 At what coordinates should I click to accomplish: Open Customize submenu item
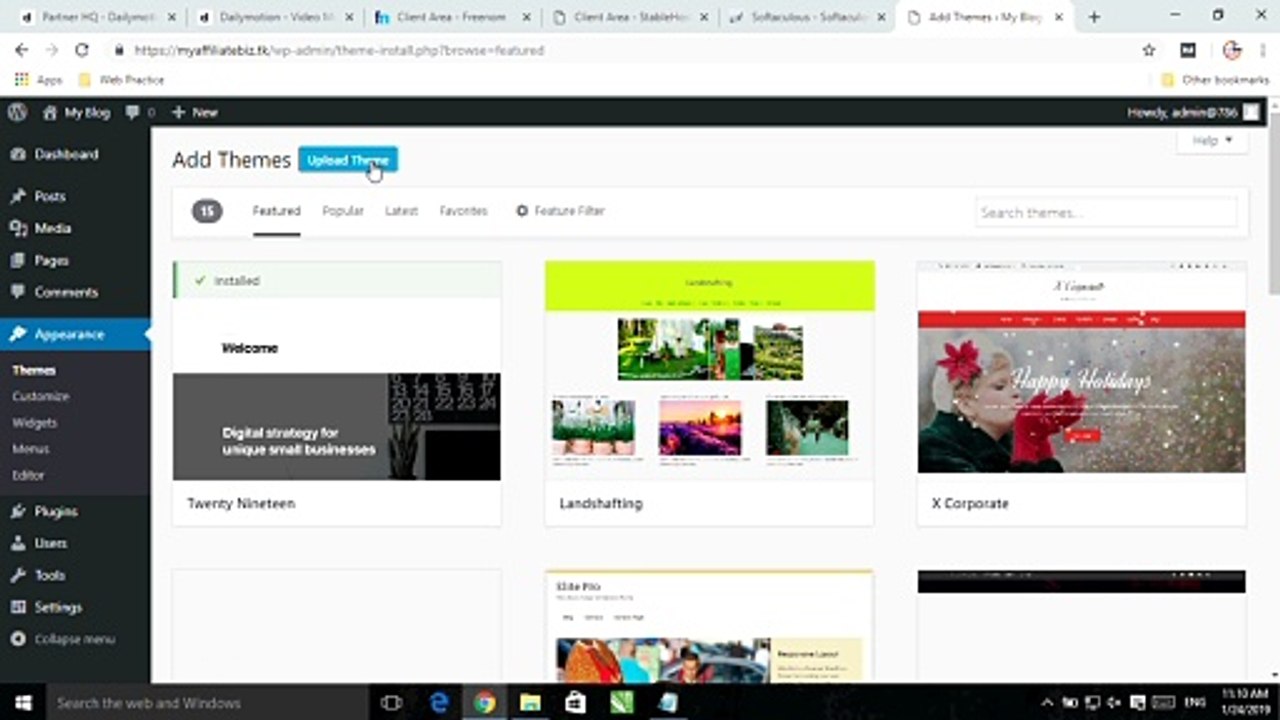pos(40,396)
